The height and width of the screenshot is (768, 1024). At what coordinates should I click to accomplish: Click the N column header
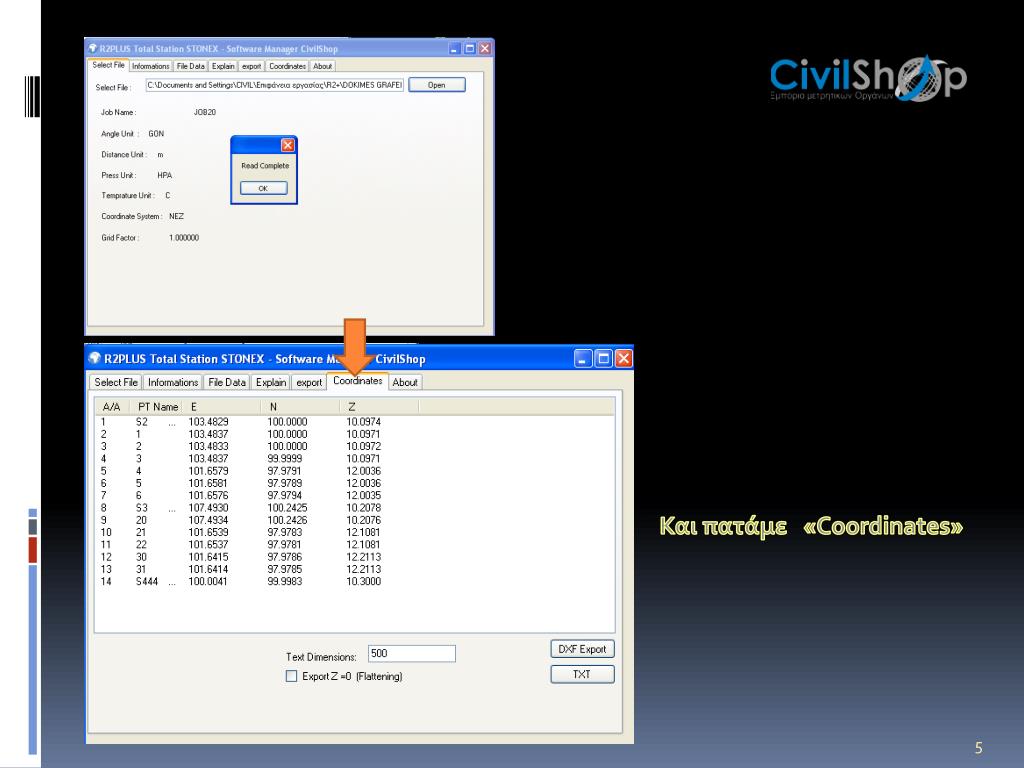click(300, 407)
